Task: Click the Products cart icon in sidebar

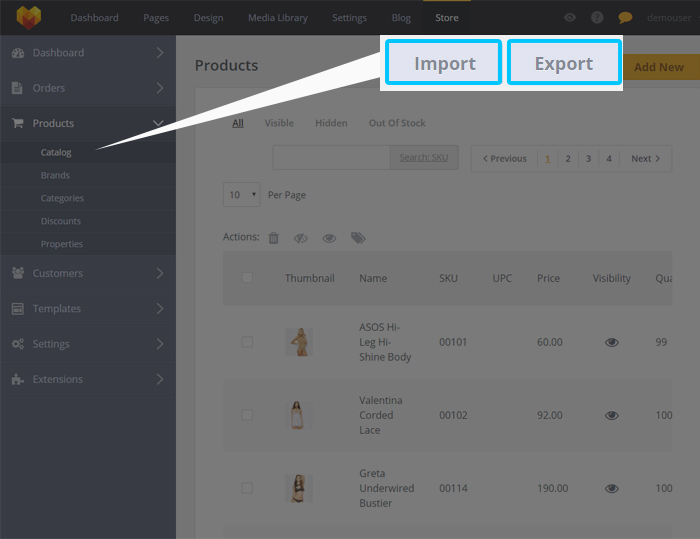Action: (x=17, y=123)
